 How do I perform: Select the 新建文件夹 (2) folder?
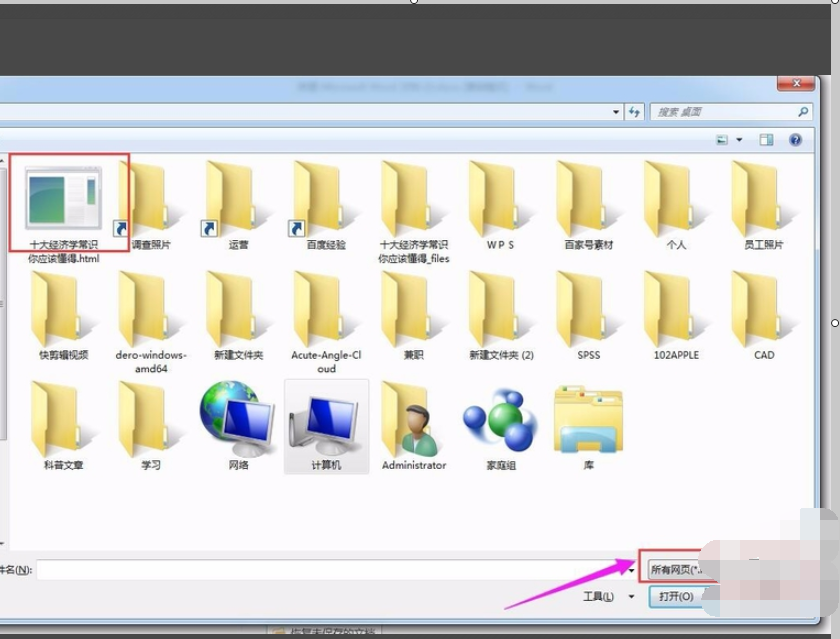pos(500,316)
